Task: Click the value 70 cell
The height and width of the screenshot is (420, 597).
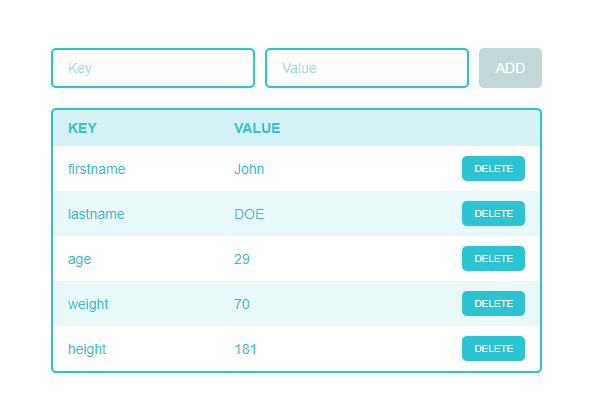Action: (242, 304)
